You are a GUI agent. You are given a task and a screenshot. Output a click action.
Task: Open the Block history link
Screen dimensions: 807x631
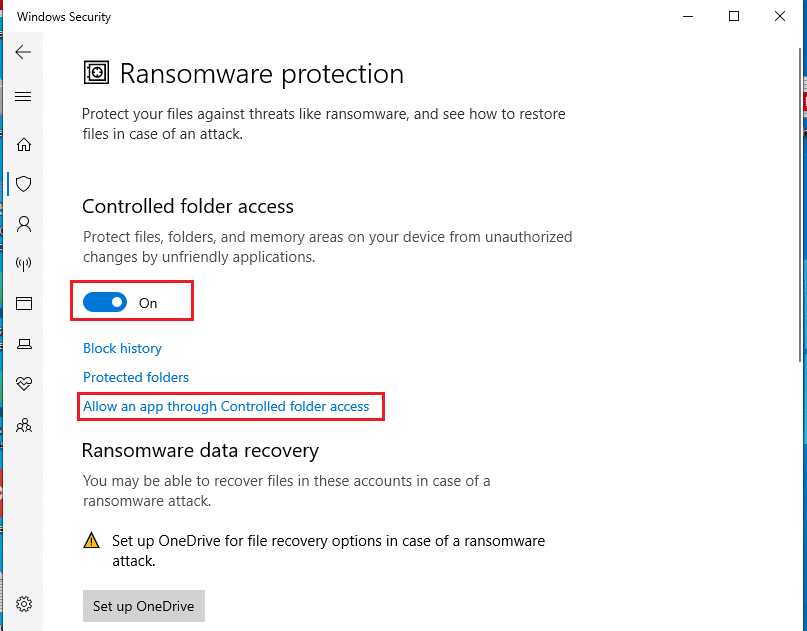coord(122,348)
